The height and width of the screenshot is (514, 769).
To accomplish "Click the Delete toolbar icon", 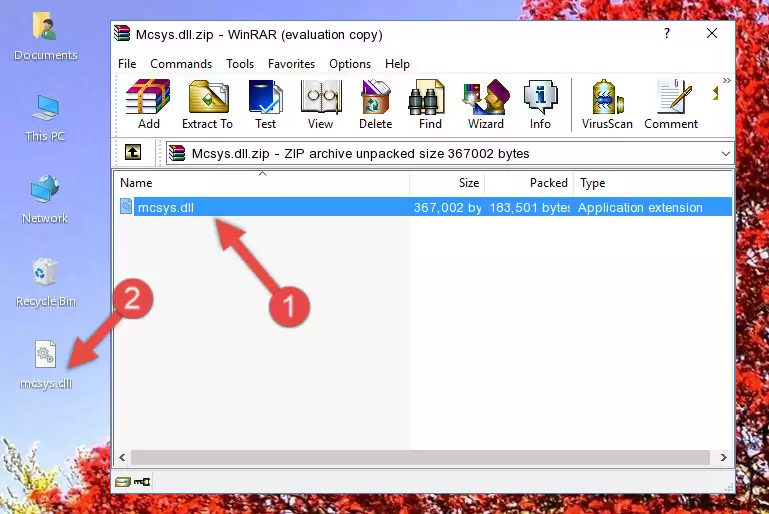I will (x=376, y=104).
